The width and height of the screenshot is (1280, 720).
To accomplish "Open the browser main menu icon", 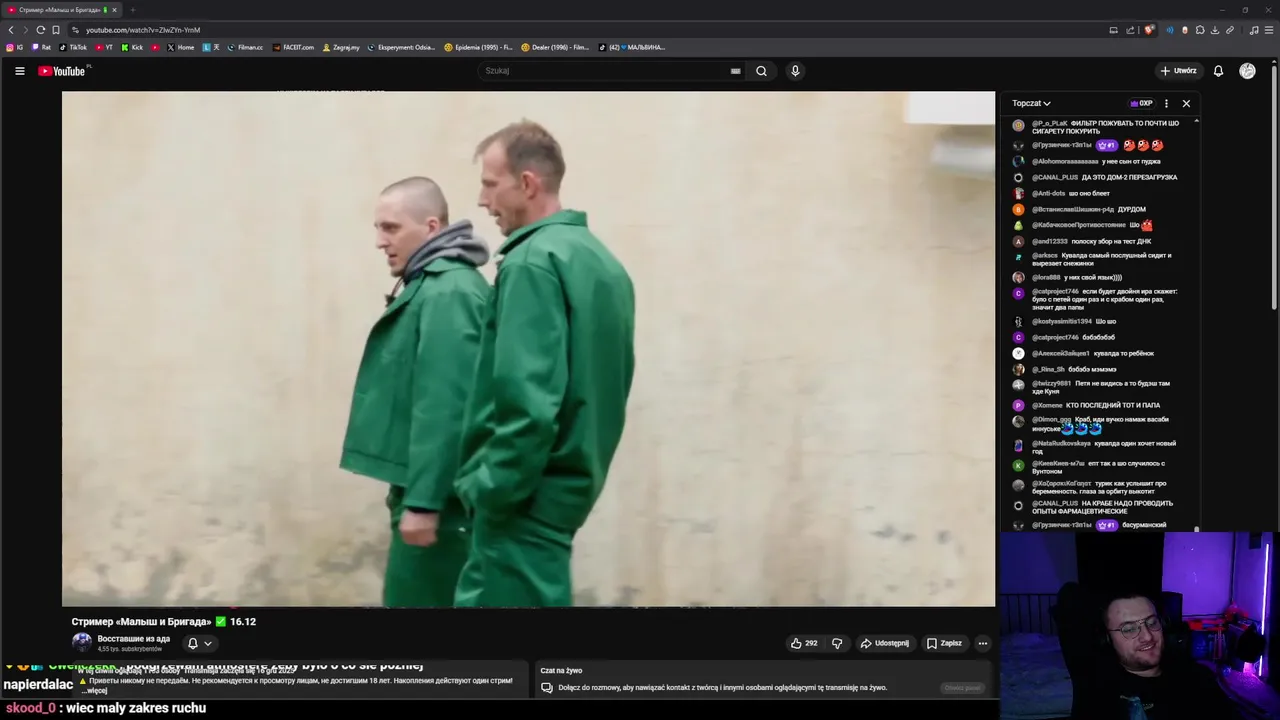I will pos(1269,30).
